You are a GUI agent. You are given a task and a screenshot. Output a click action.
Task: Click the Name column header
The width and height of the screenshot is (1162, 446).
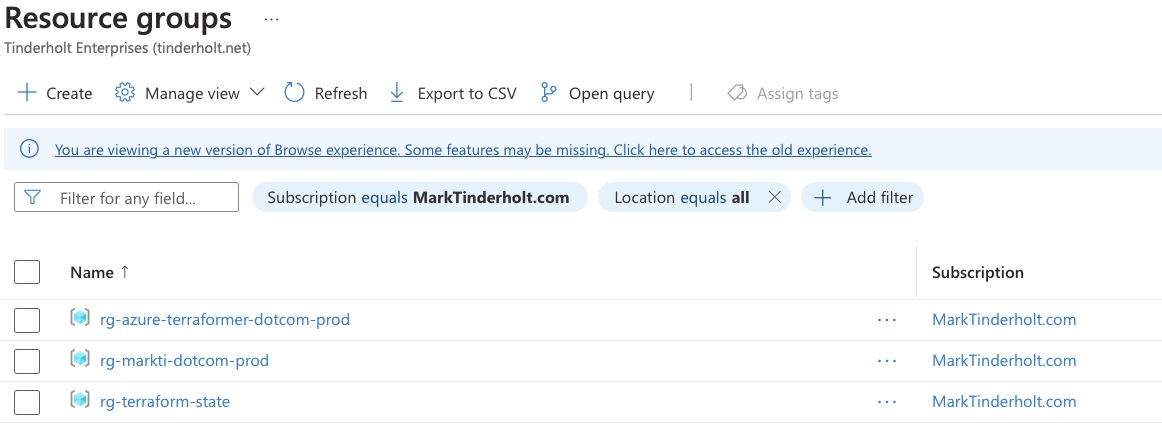click(92, 272)
